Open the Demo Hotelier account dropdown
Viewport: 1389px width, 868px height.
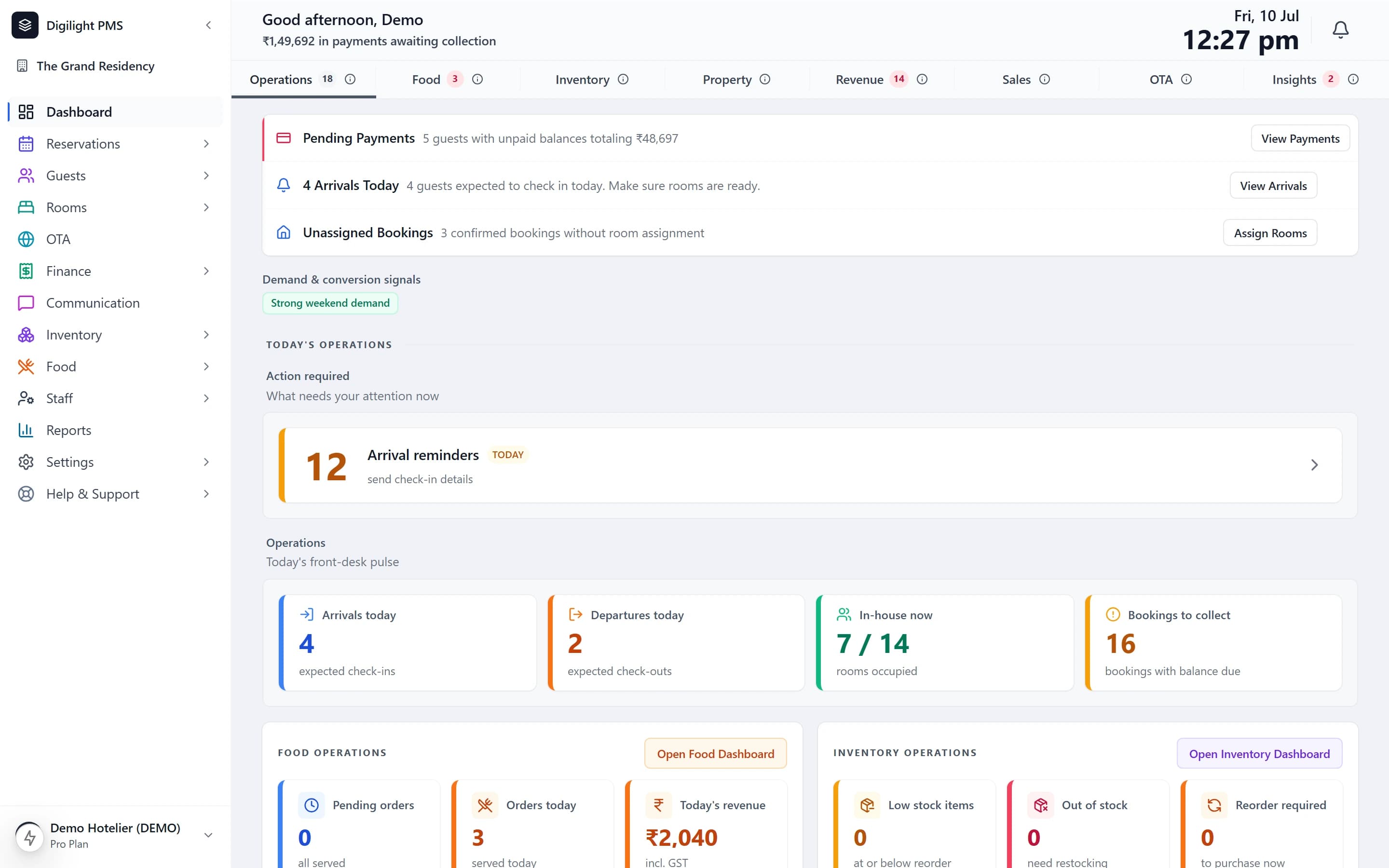click(x=208, y=835)
